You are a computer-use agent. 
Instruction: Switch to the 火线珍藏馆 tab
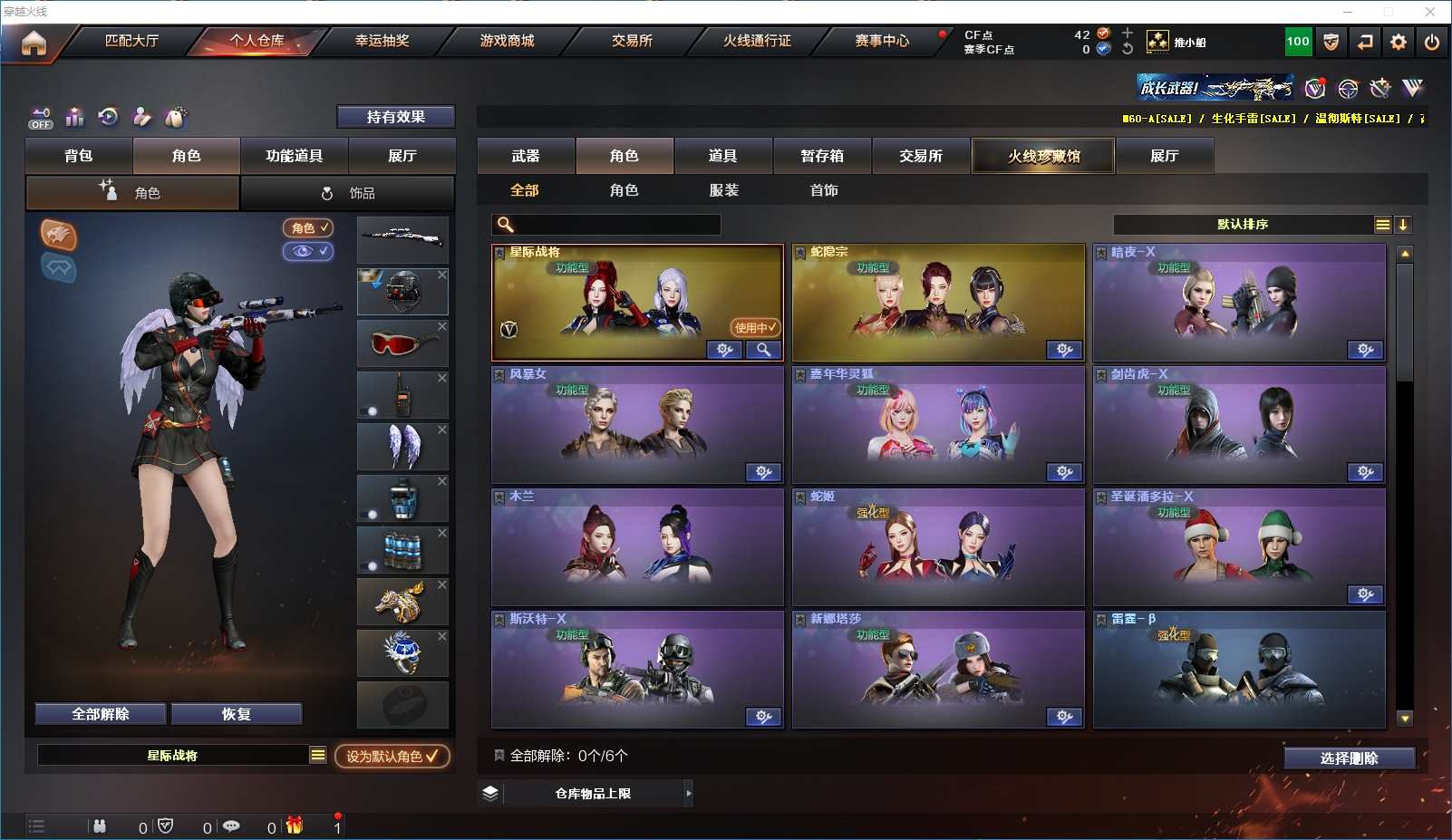[1043, 156]
